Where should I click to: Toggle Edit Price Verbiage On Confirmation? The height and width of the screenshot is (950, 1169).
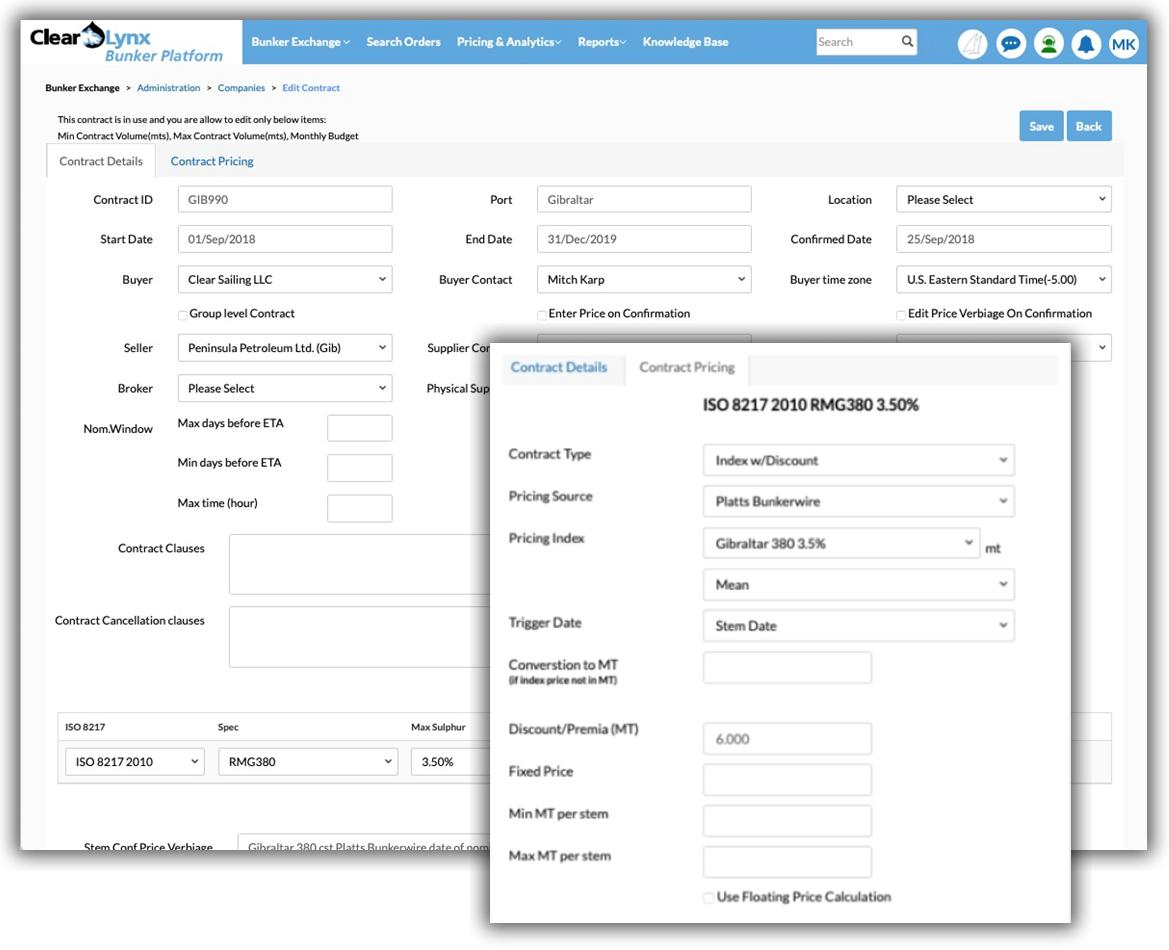coord(901,315)
